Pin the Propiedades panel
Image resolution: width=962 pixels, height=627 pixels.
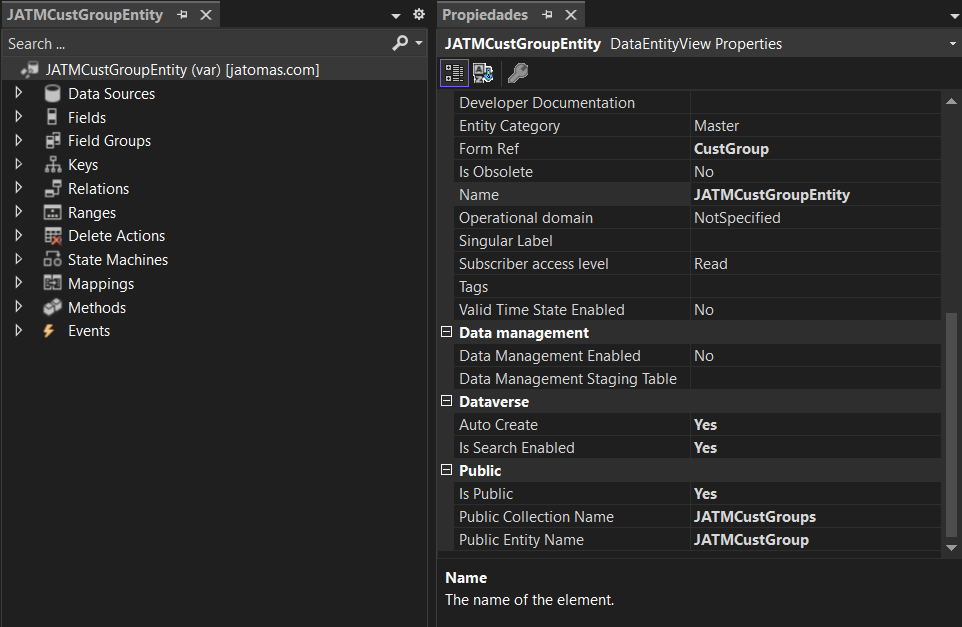point(547,14)
